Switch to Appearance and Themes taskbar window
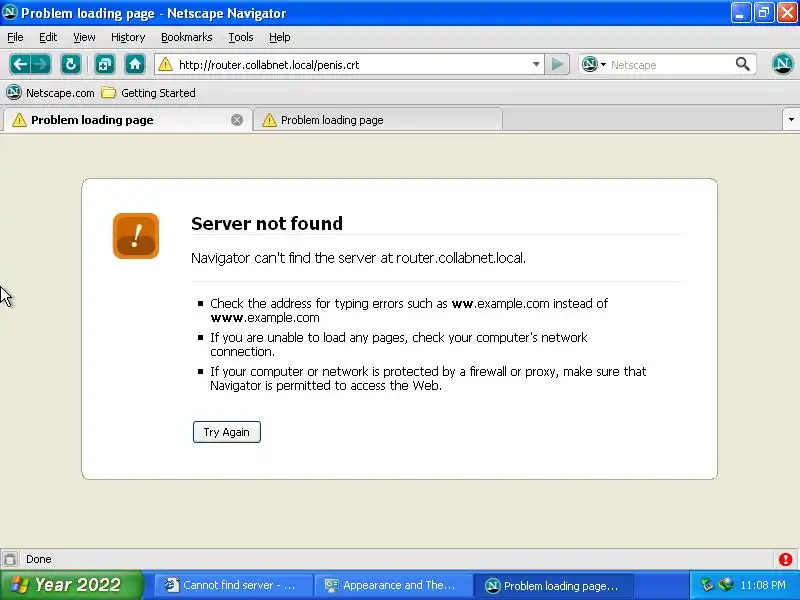This screenshot has width=800, height=600. 393,585
